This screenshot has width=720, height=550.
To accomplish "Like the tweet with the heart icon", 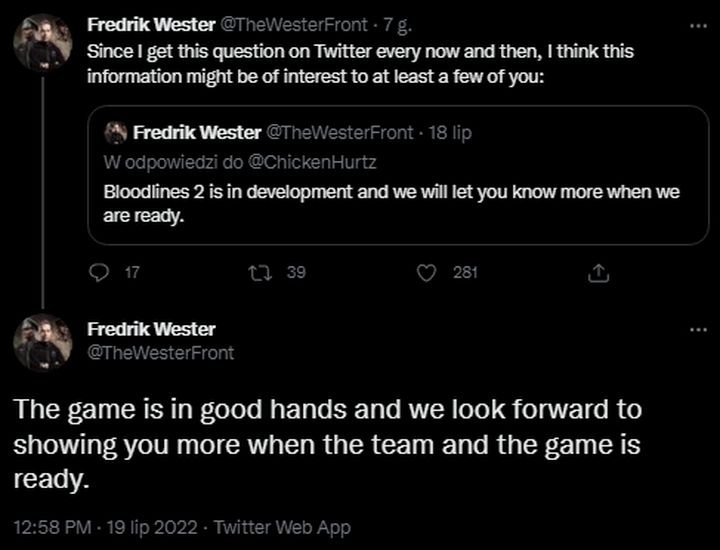I will point(428,271).
